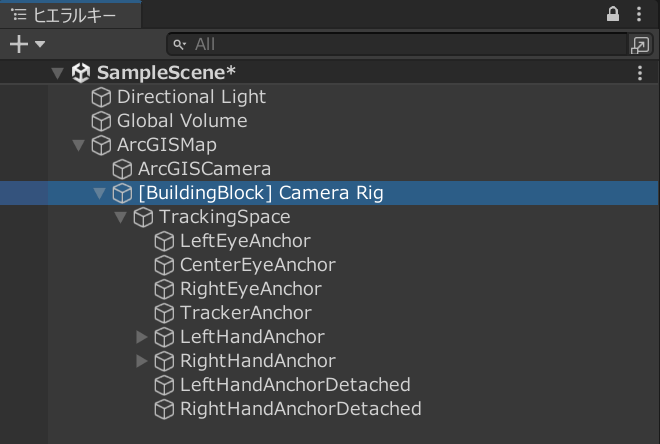Screen dimensions: 660x444
Task: Click the Hierarchy search field
Action: [400, 44]
